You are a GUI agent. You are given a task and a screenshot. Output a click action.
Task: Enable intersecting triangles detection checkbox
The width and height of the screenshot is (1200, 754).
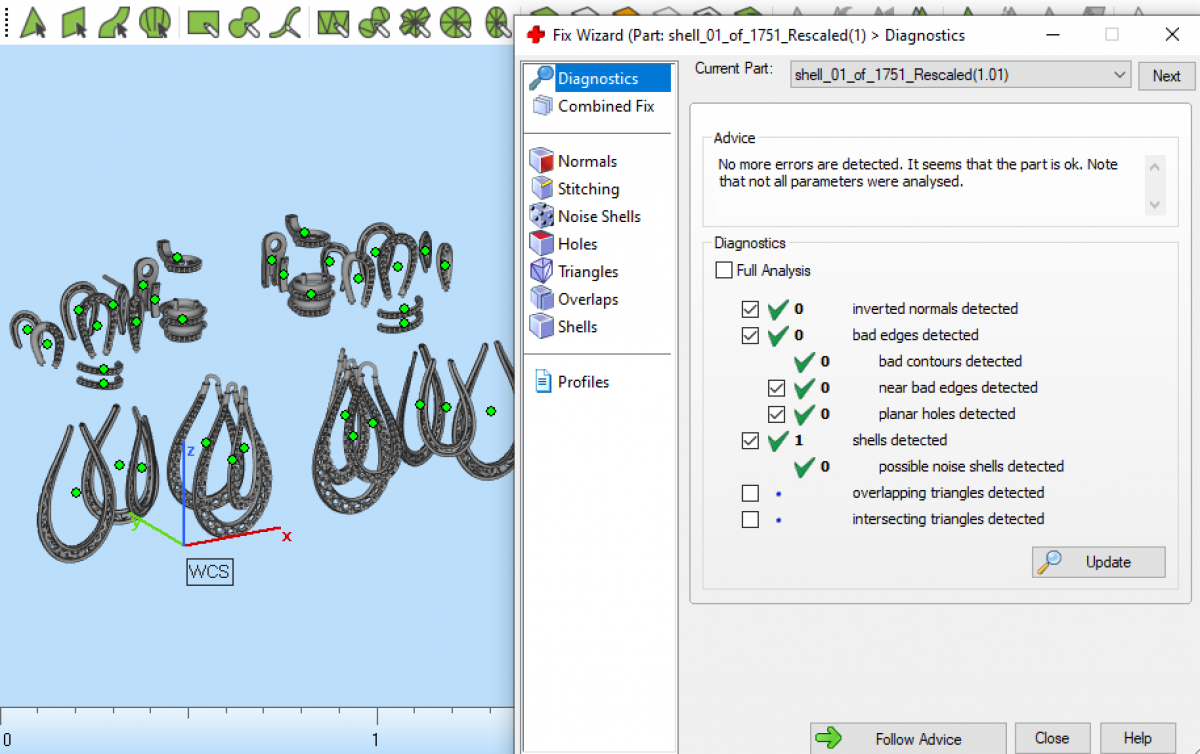[x=750, y=519]
